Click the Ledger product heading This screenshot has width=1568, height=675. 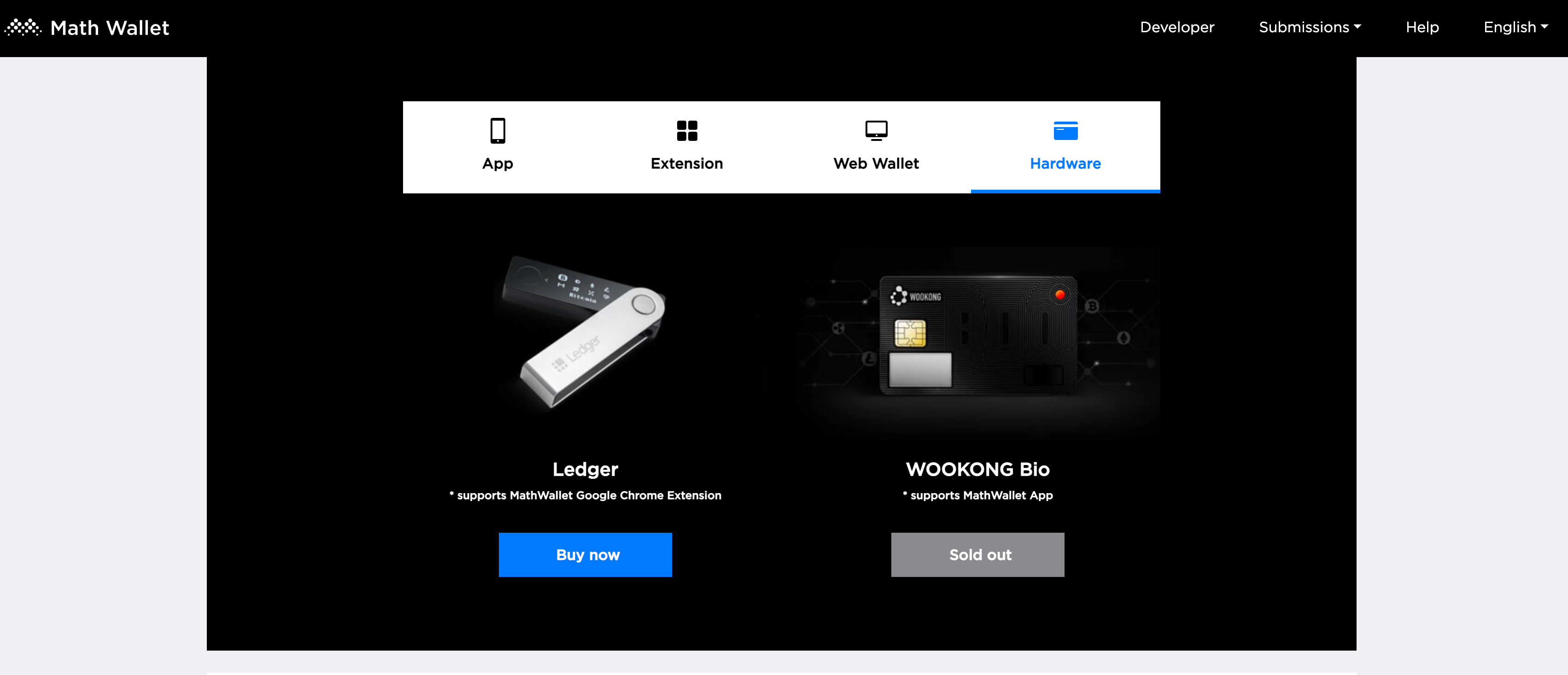click(585, 469)
